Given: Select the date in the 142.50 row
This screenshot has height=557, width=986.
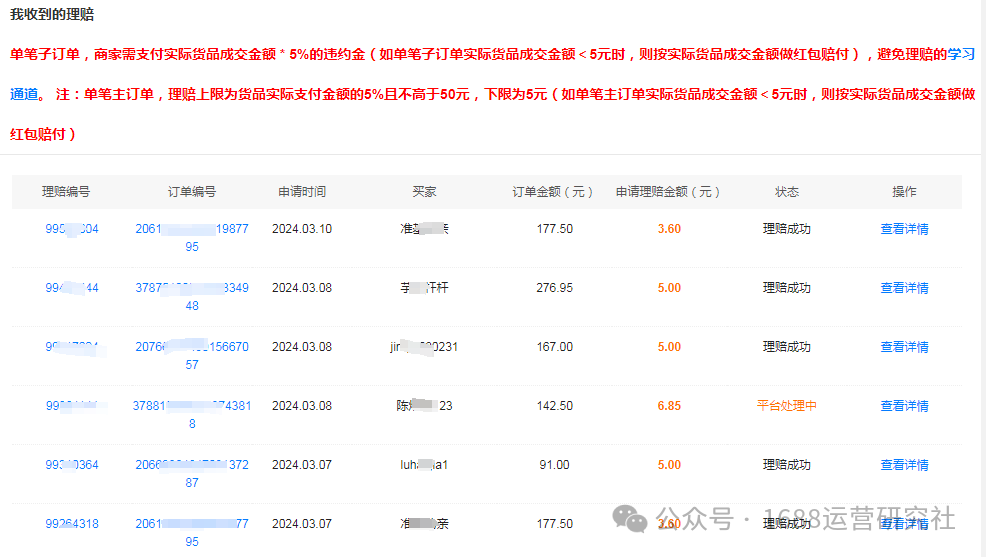Looking at the screenshot, I should (302, 406).
